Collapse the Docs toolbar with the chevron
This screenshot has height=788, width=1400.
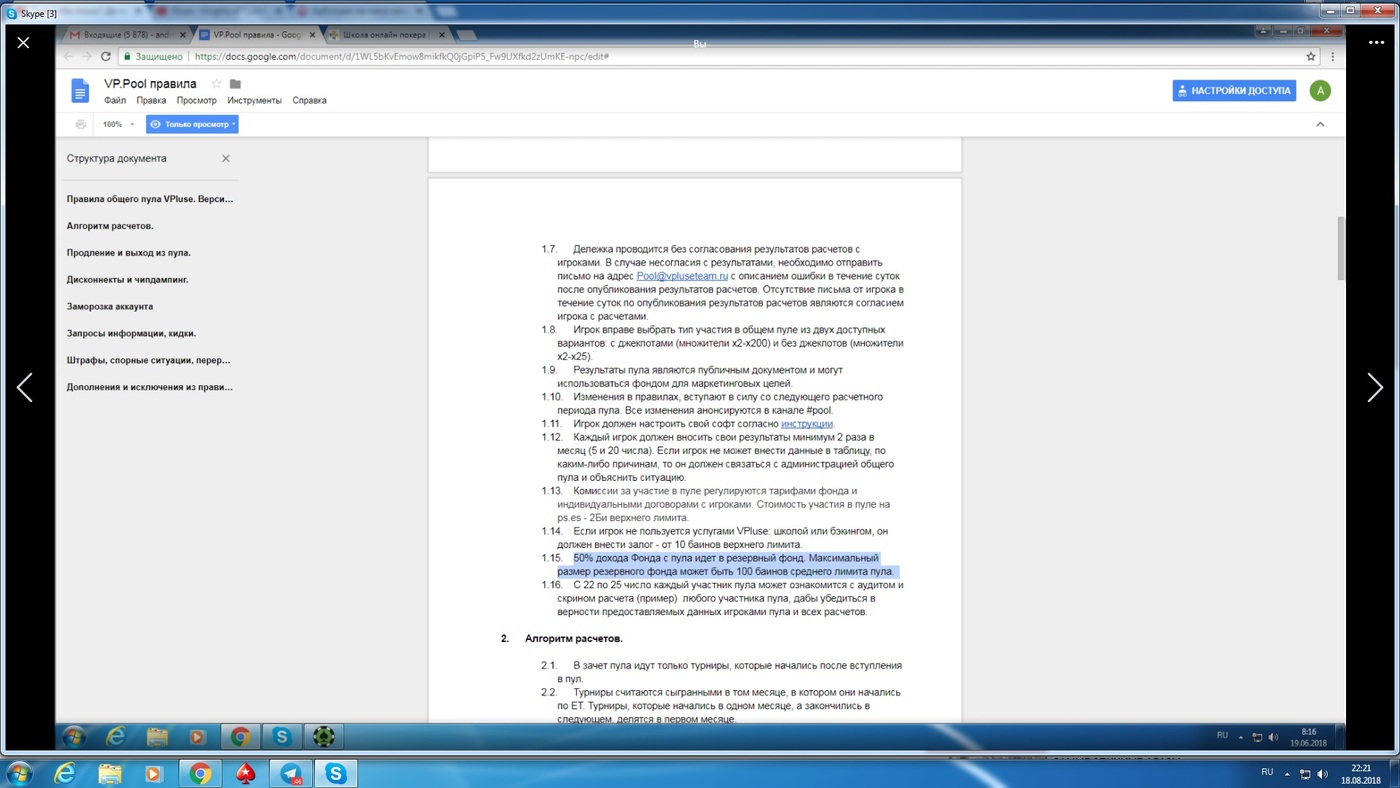coord(1320,124)
